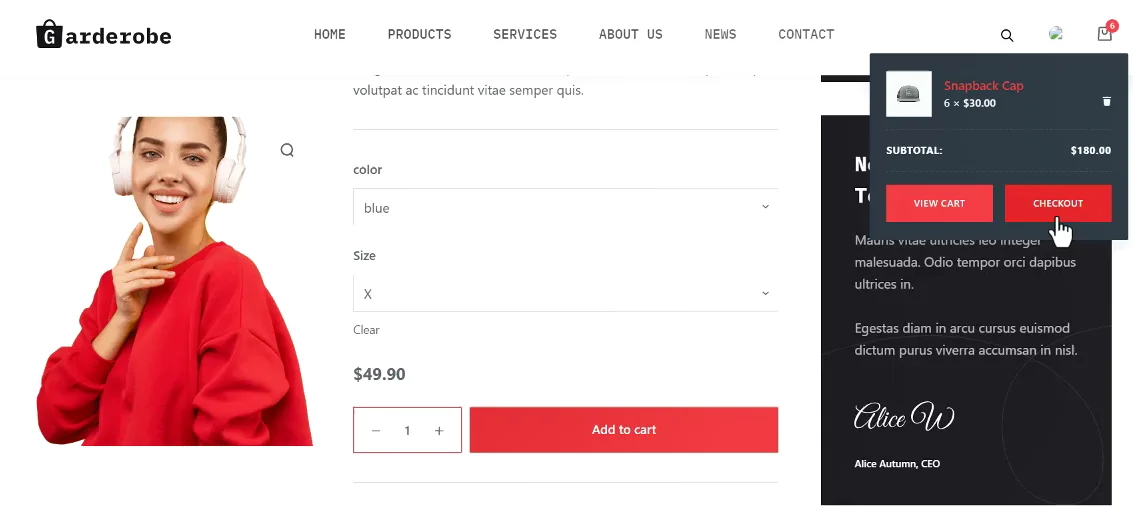The image size is (1133, 518).
Task: Click the Snapback Cap thumbnail image
Action: [x=909, y=94]
